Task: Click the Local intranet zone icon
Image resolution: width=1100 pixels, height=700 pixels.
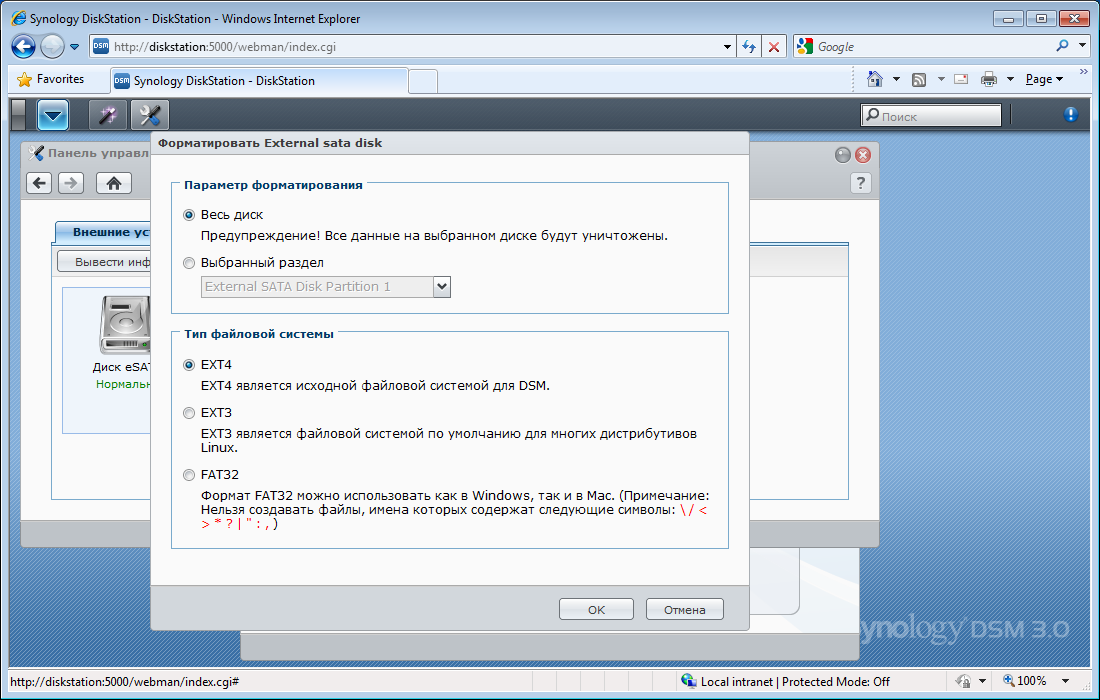Action: pos(688,681)
